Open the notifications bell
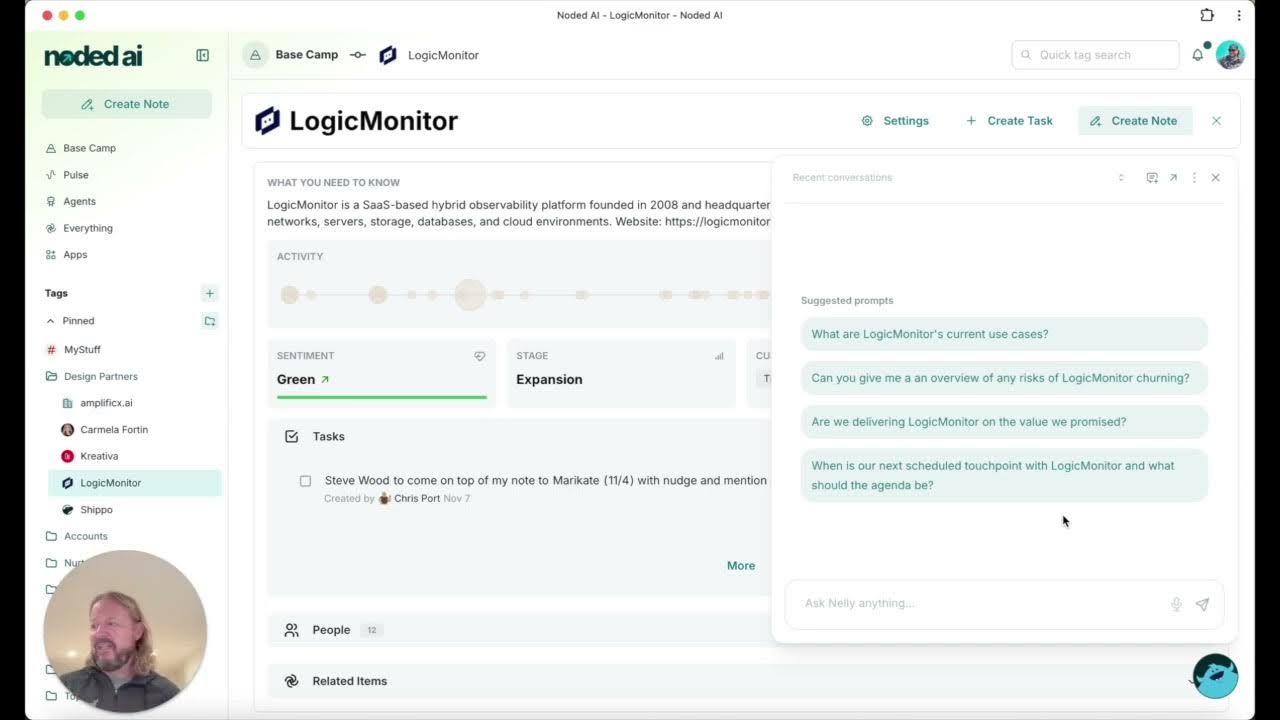The image size is (1280, 720). pyautogui.click(x=1197, y=55)
